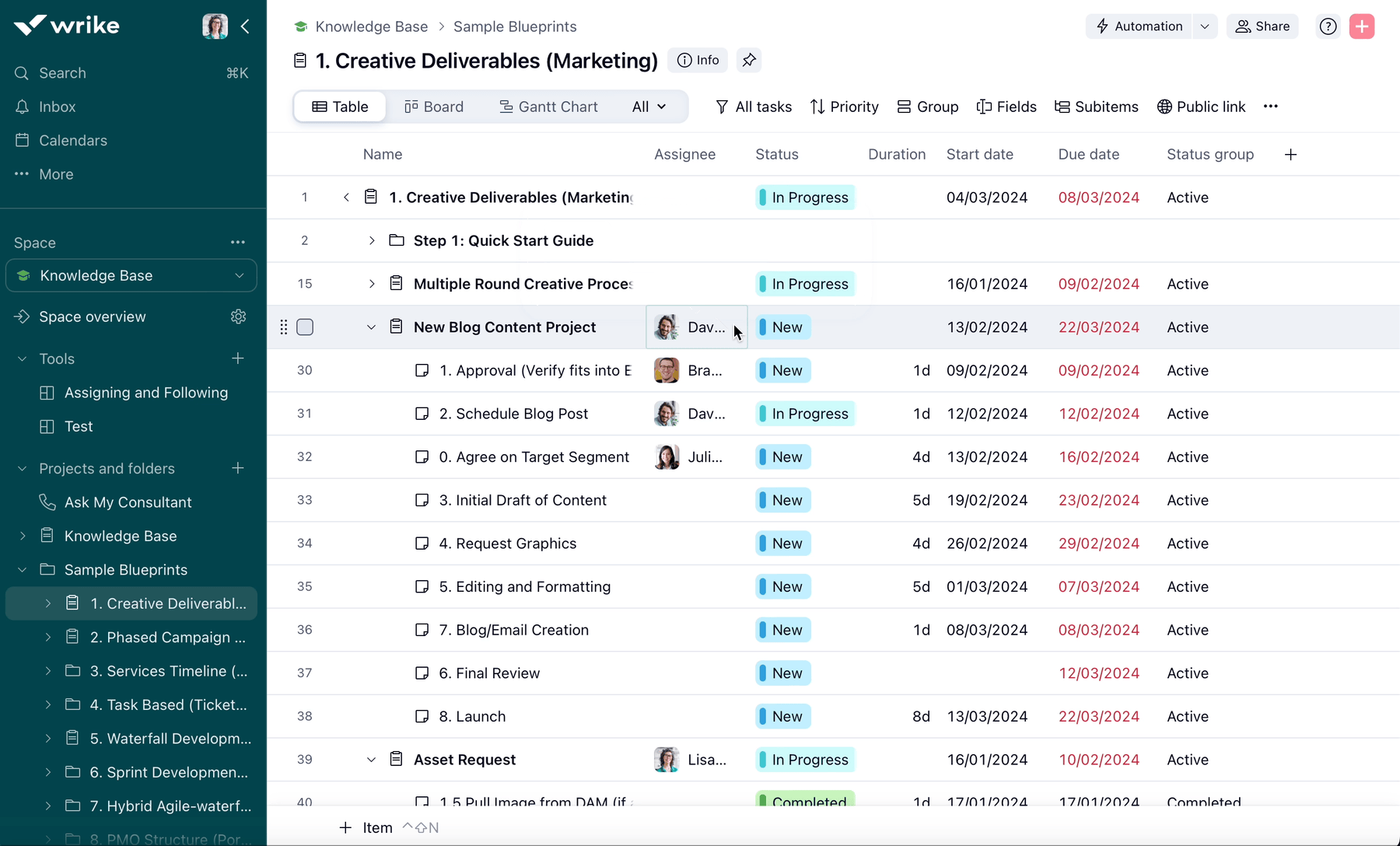
Task: Click the red plus create button
Action: pos(1361,26)
